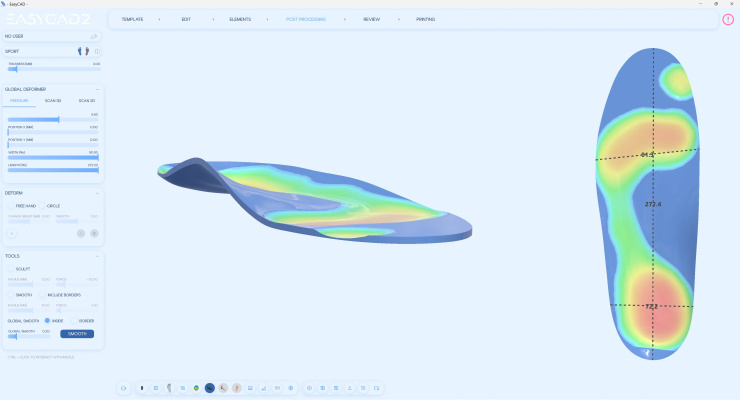Go to the Printing step
The height and width of the screenshot is (400, 740).
point(425,19)
